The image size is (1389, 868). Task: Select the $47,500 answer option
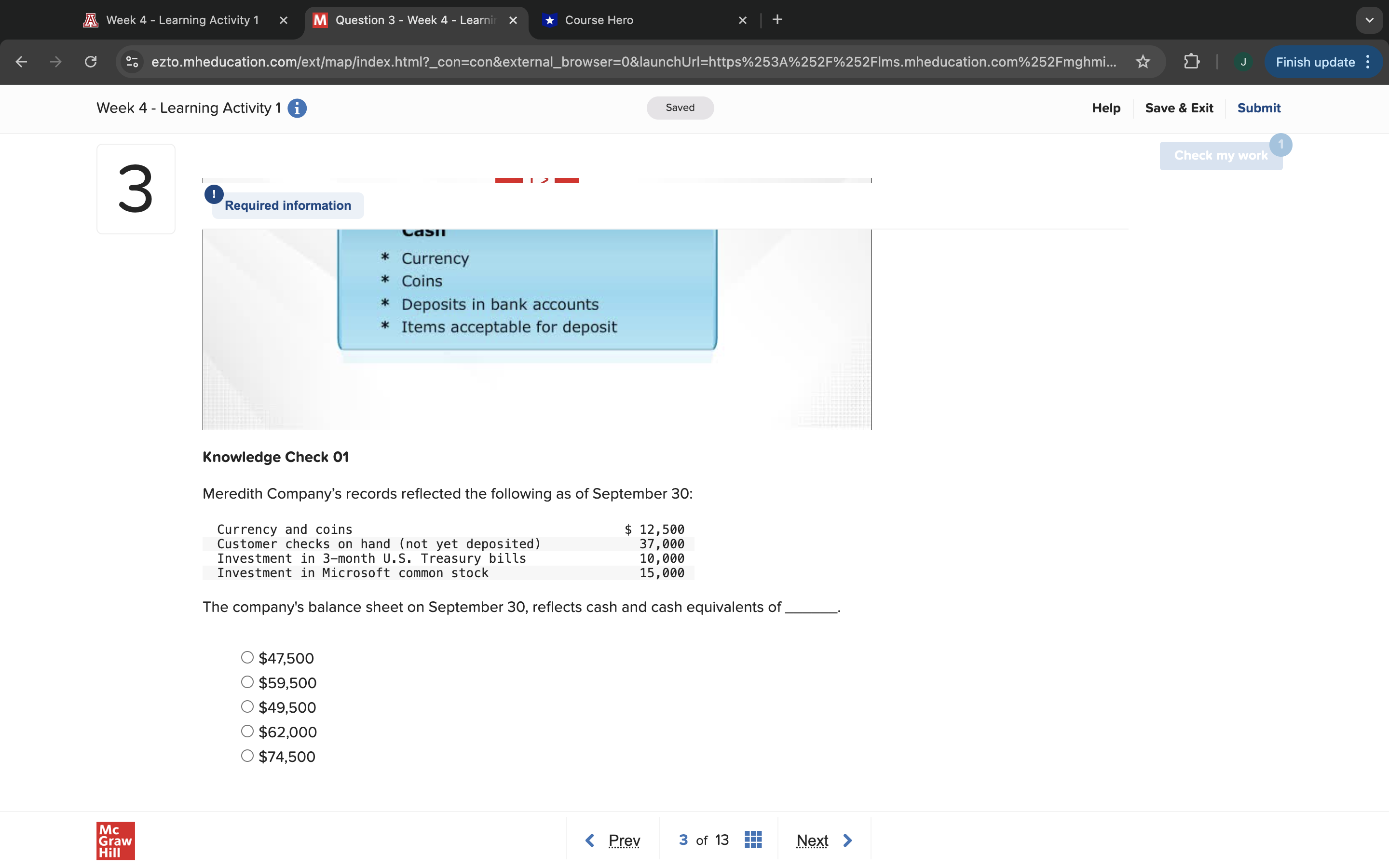[247, 657]
